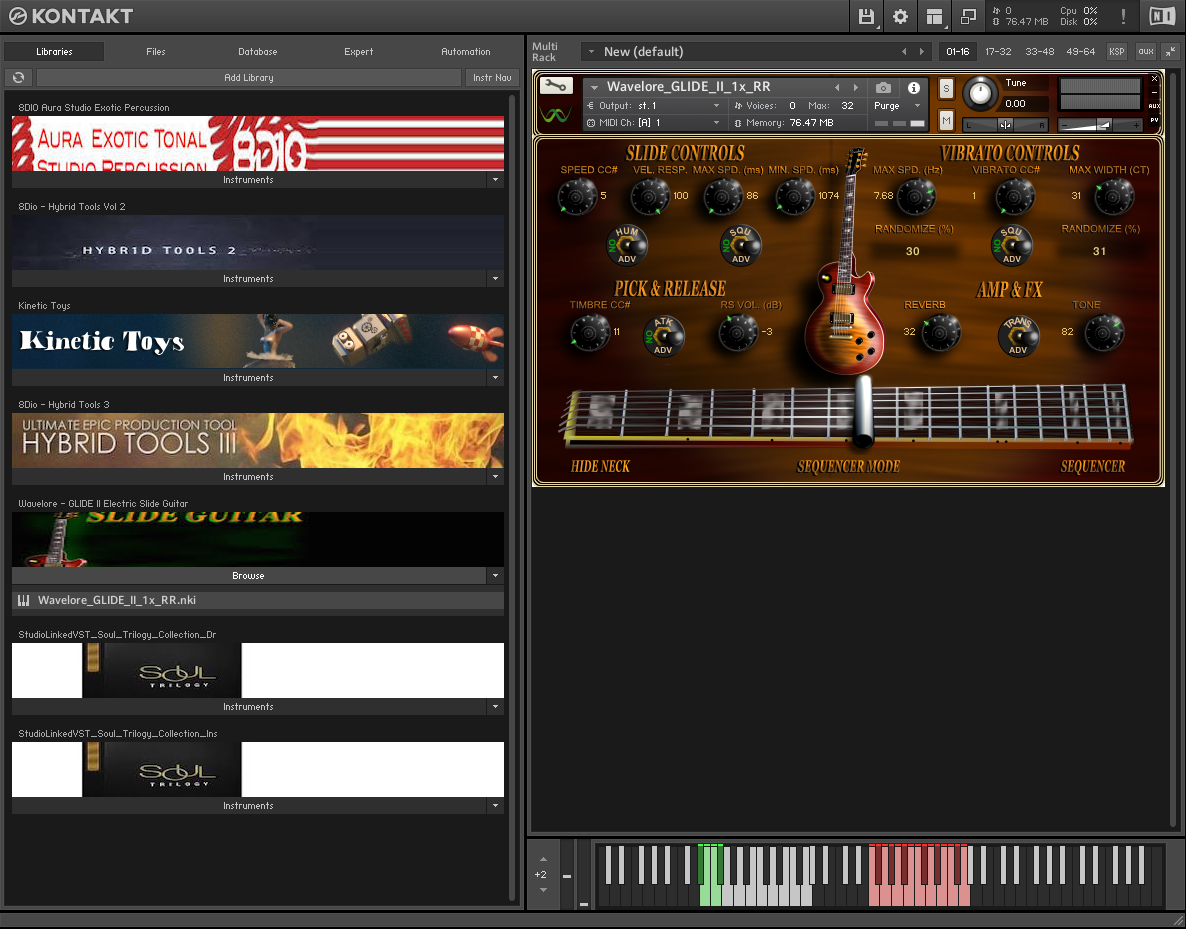Viewport: 1186px width, 929px height.
Task: Open Soul Trilogy Dr library dropdown arrow
Action: 495,707
